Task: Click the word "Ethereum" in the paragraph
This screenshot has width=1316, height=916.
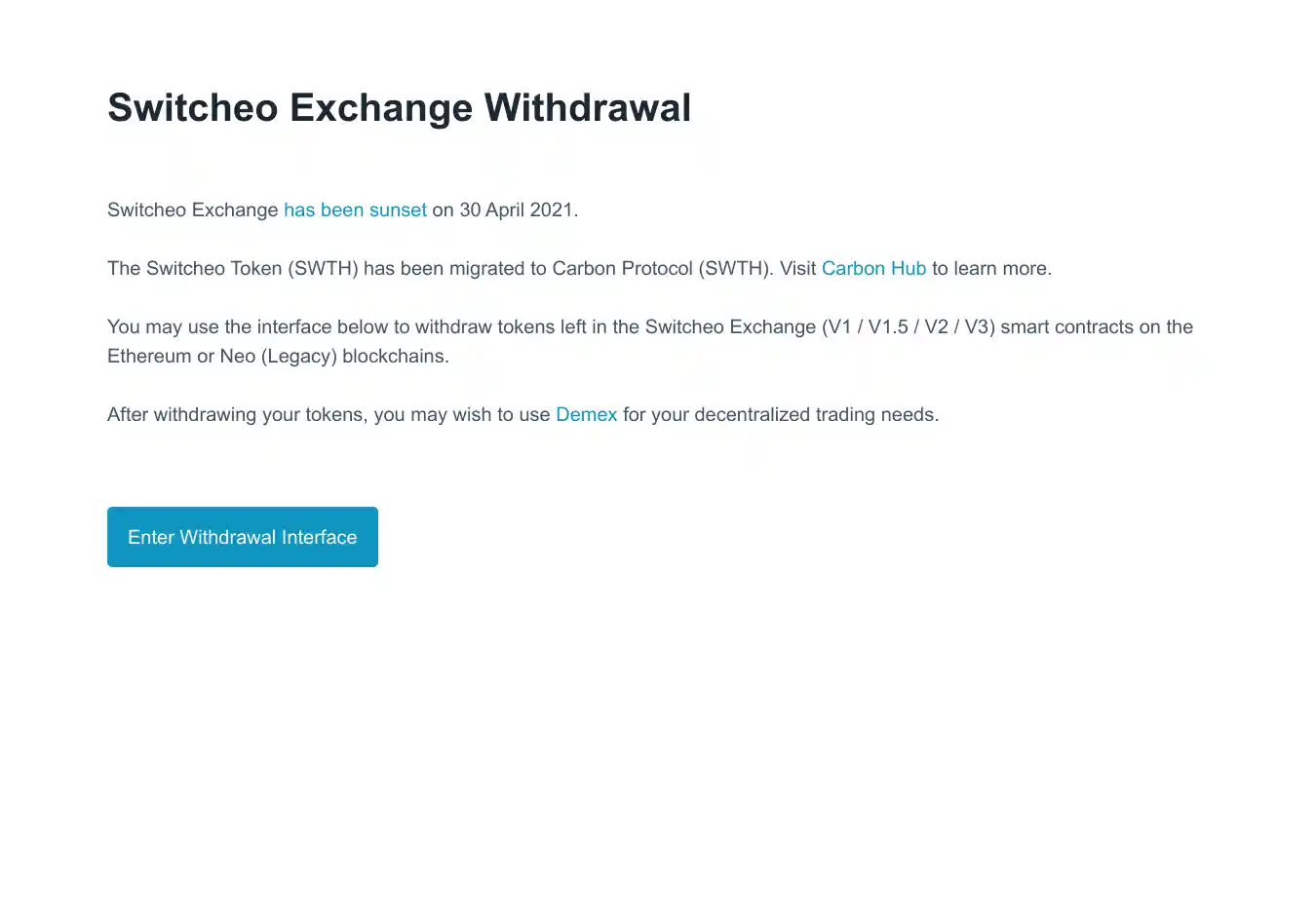Action: [149, 356]
